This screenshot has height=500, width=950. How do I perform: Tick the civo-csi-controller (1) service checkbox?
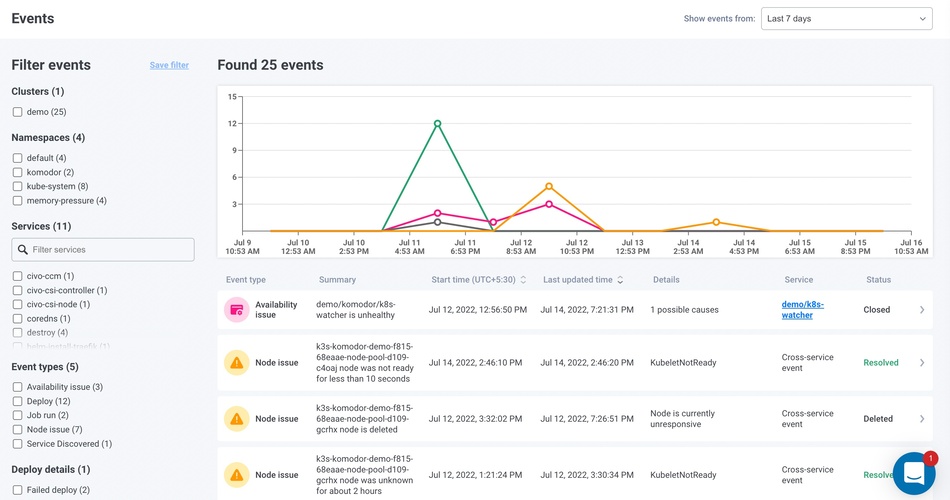[18, 290]
